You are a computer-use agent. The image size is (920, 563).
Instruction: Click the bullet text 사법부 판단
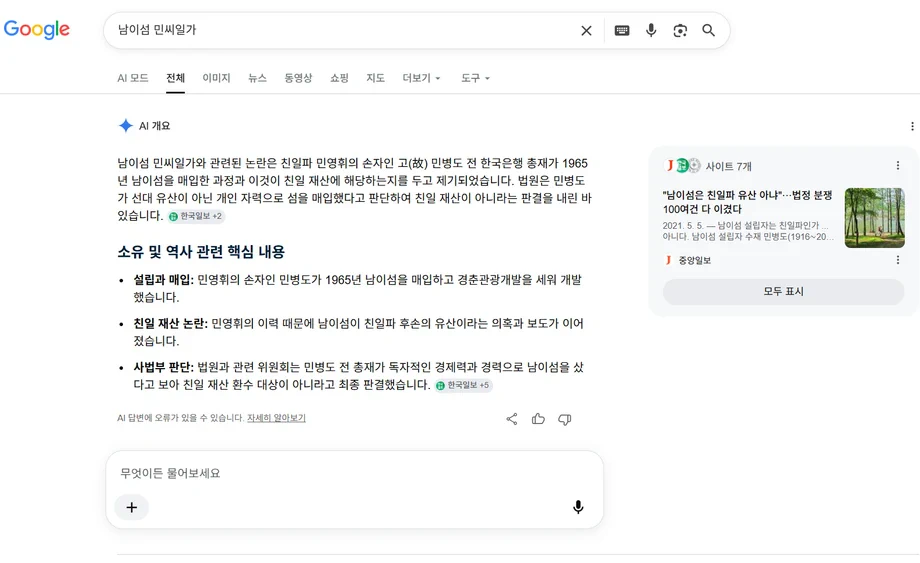pyautogui.click(x=163, y=367)
